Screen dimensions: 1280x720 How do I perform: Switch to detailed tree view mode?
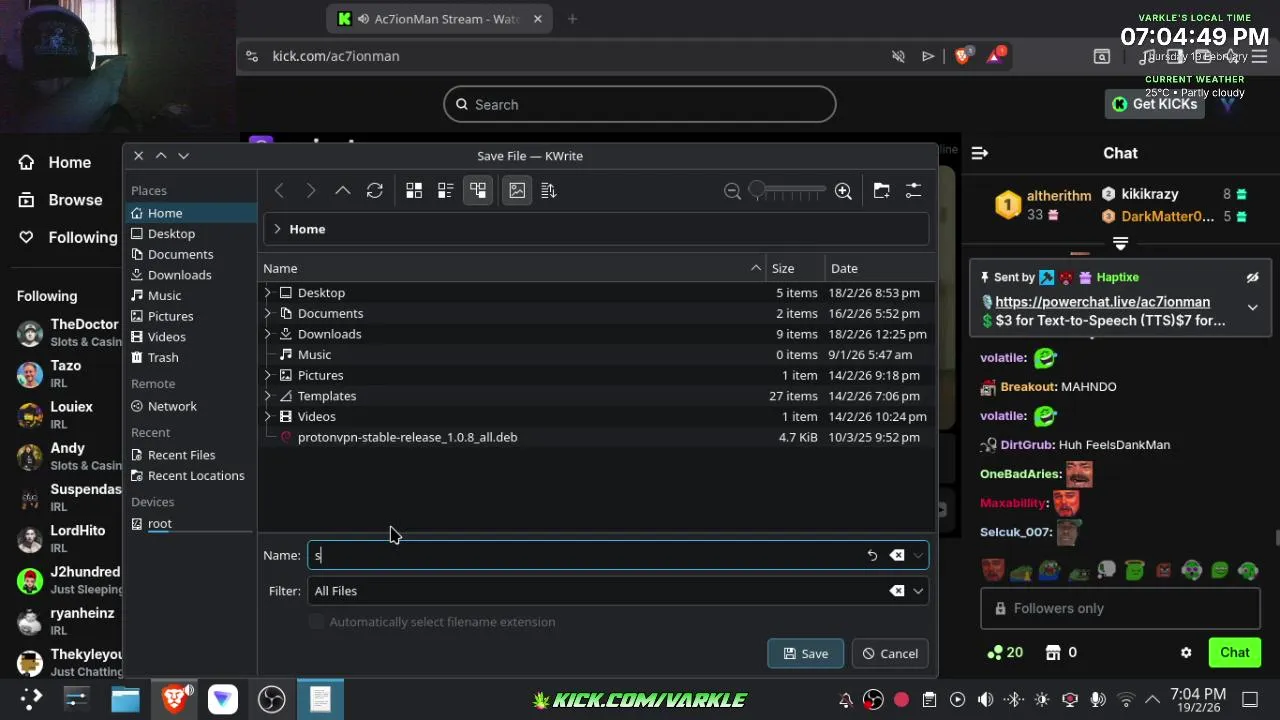tap(478, 190)
